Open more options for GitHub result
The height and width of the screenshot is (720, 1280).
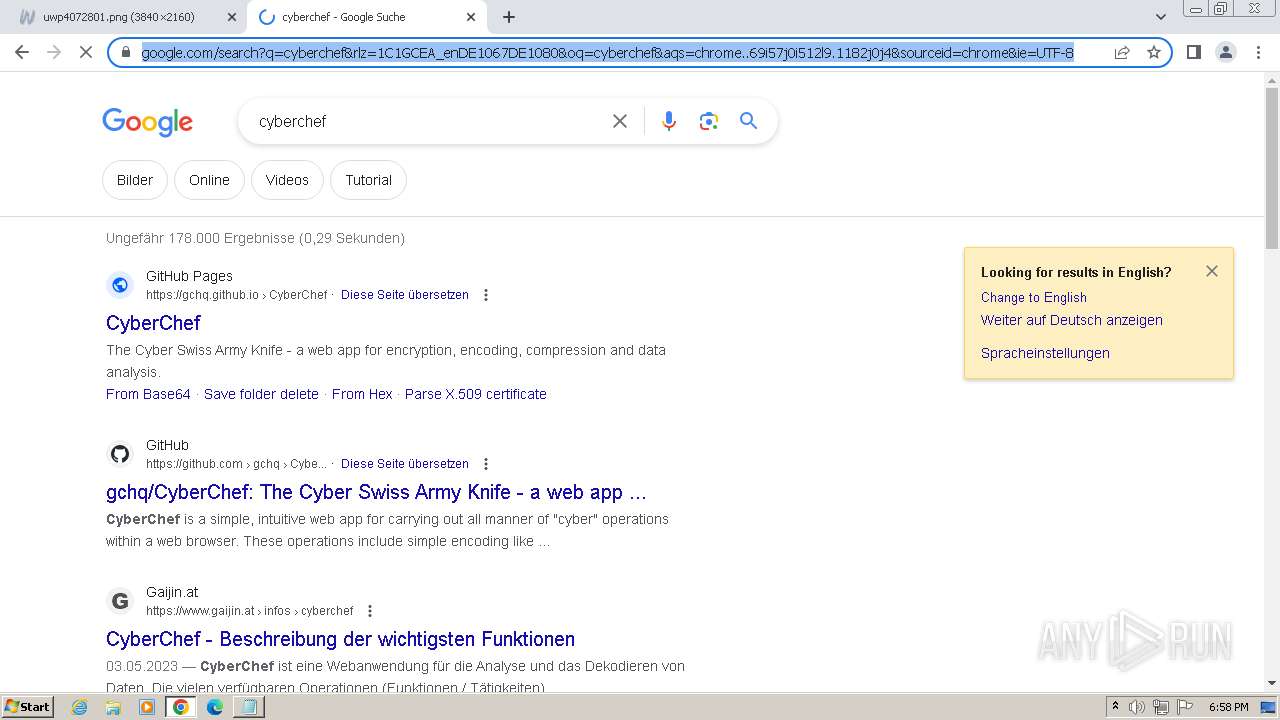(486, 464)
